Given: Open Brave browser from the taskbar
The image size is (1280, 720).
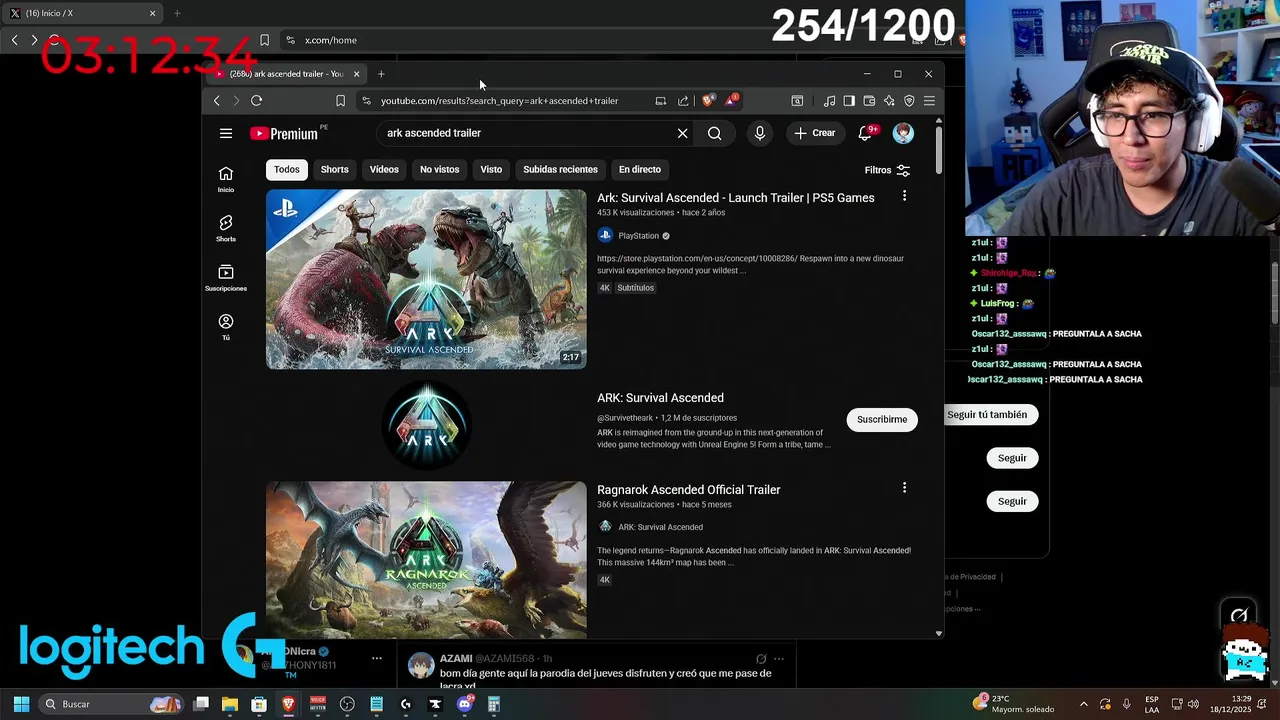Looking at the screenshot, I should (x=288, y=704).
